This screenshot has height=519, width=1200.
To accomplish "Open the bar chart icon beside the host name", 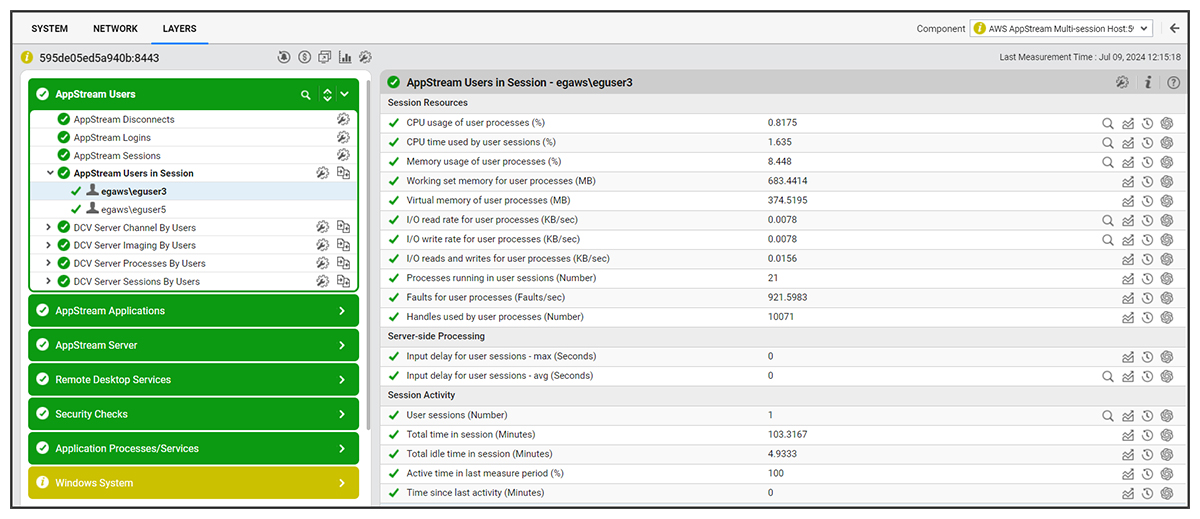I will (345, 58).
